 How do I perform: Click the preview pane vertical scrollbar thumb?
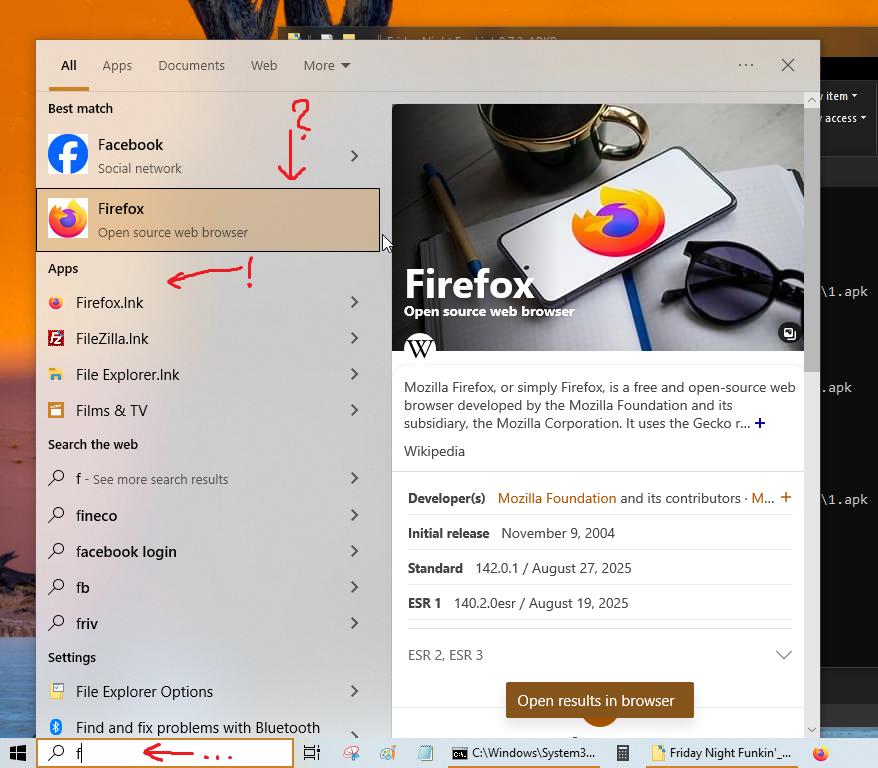[811, 240]
